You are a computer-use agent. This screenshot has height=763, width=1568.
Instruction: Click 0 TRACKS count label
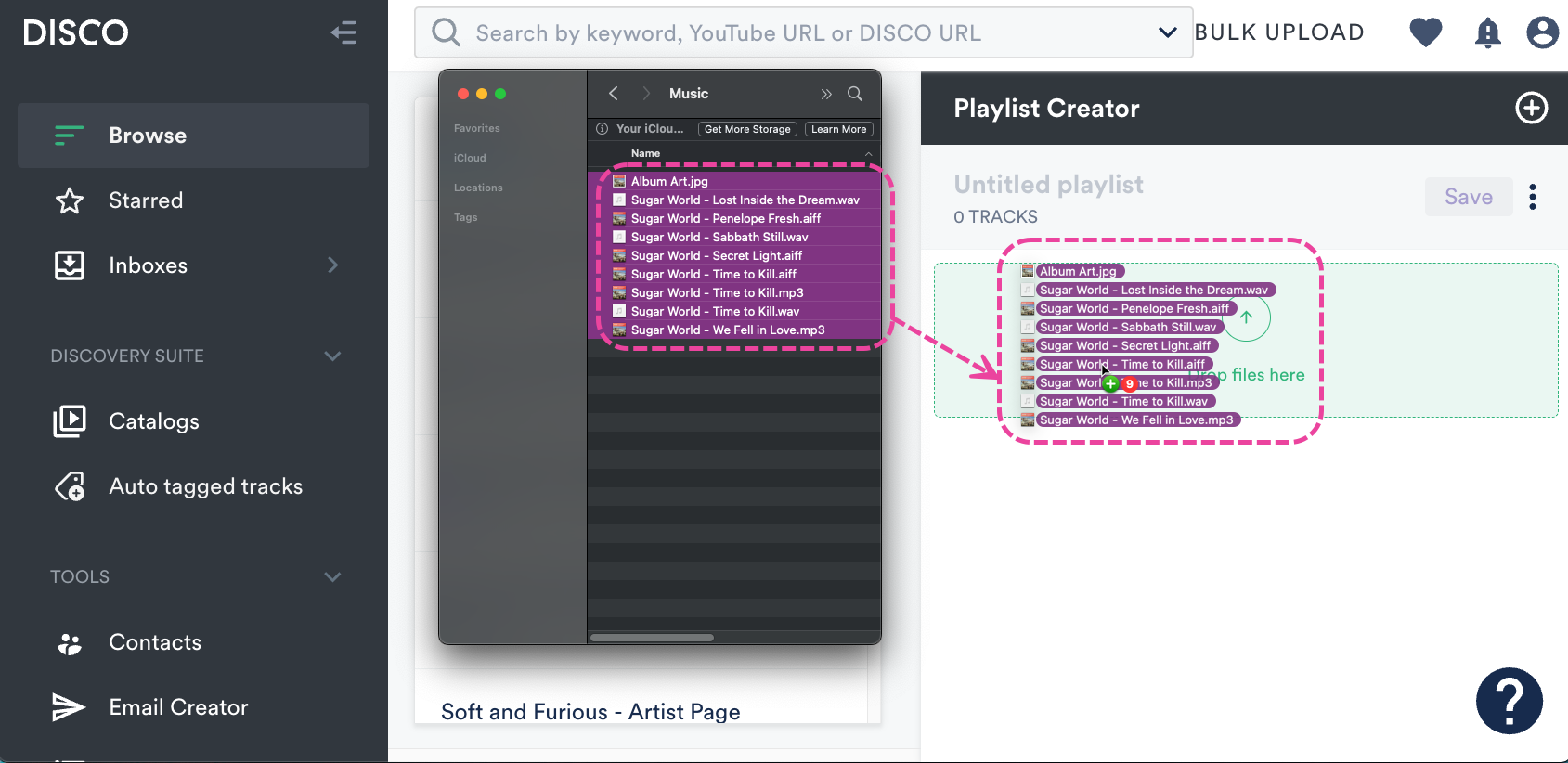click(x=995, y=216)
